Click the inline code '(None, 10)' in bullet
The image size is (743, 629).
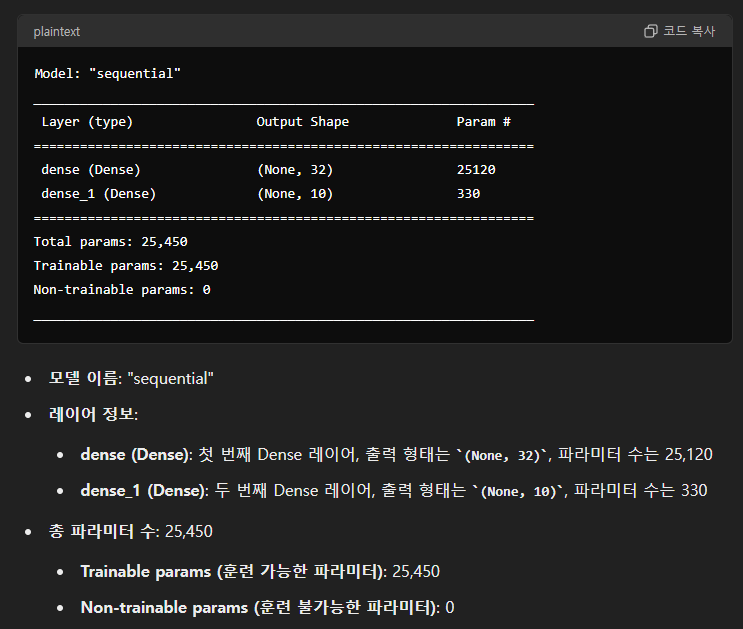518,492
